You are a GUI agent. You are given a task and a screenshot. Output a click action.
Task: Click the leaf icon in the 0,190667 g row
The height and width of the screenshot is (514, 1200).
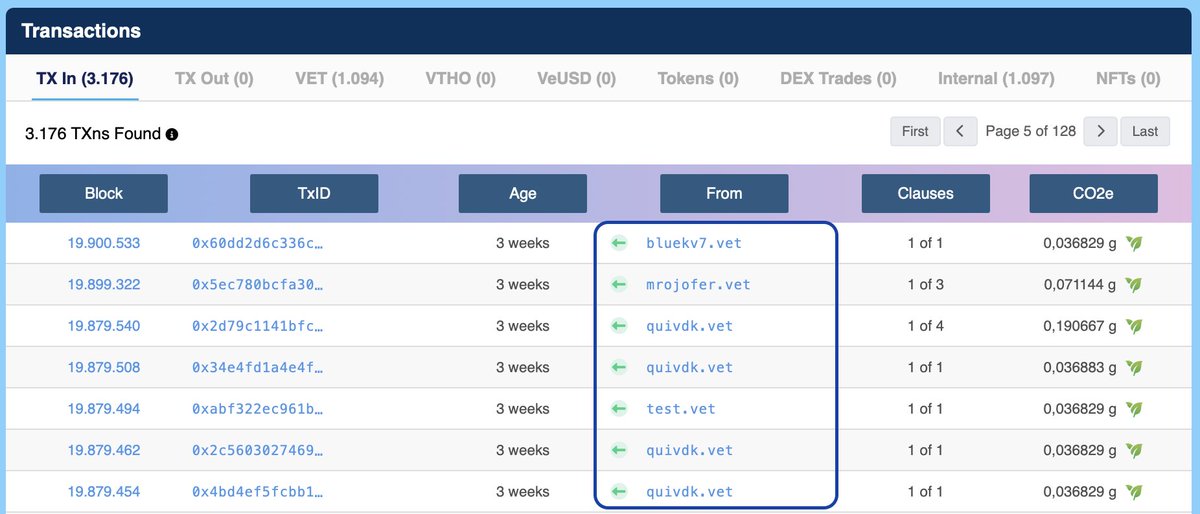point(1134,326)
